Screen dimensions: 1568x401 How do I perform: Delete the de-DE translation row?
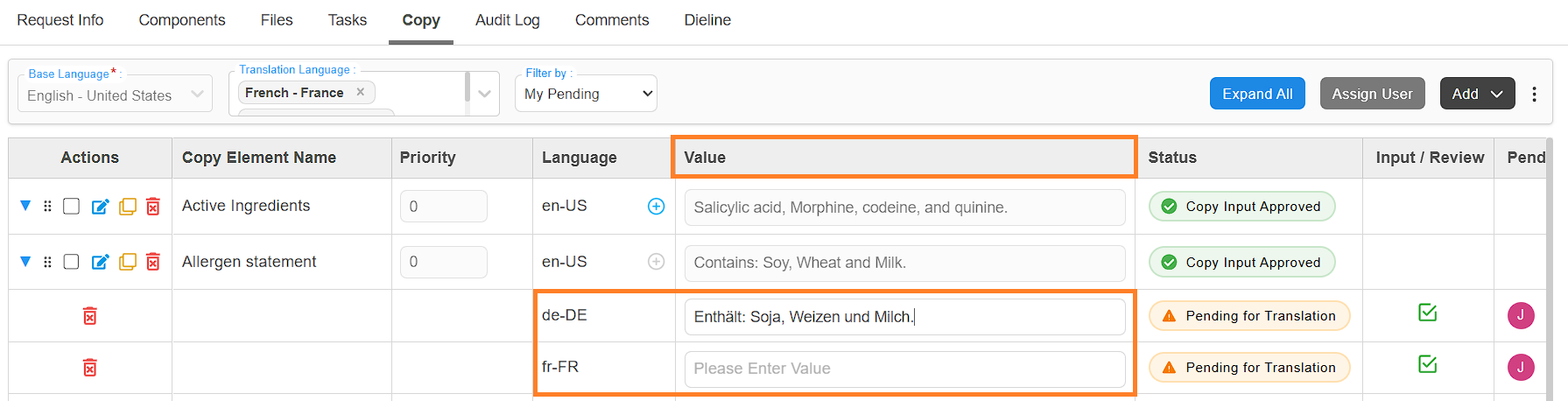coord(89,315)
